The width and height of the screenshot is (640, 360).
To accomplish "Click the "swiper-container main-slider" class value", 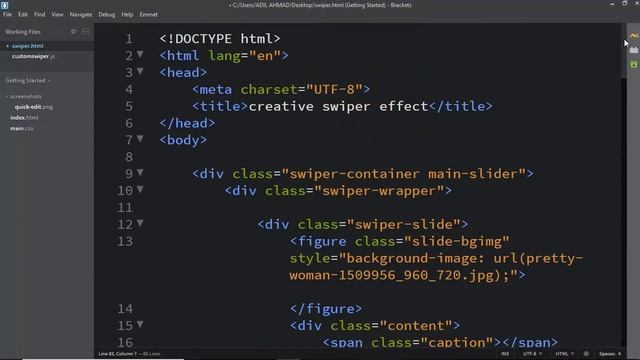I will 404,174.
